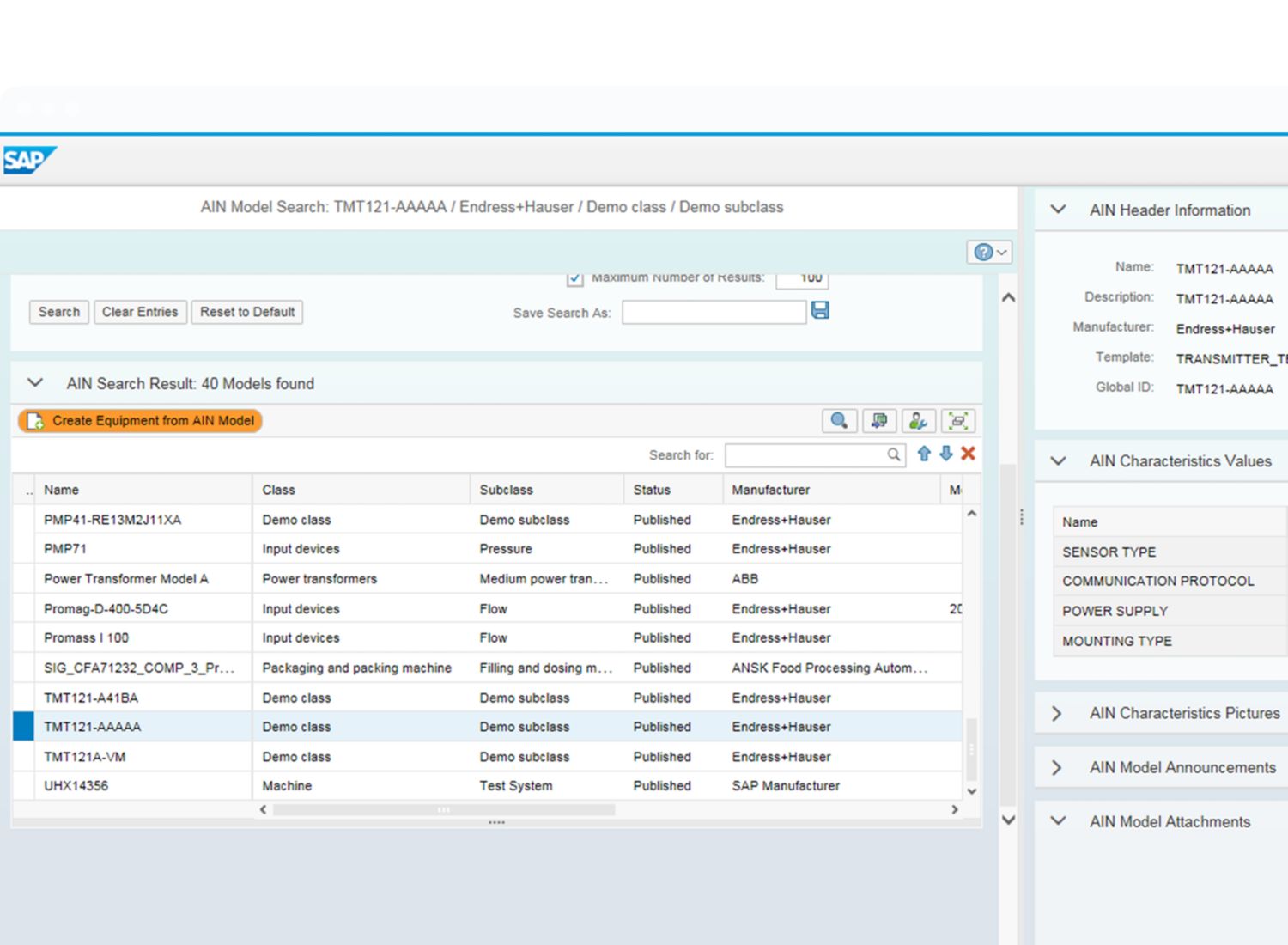The width and height of the screenshot is (1288, 945).
Task: Jump to next match with blue down arrow
Action: point(945,454)
